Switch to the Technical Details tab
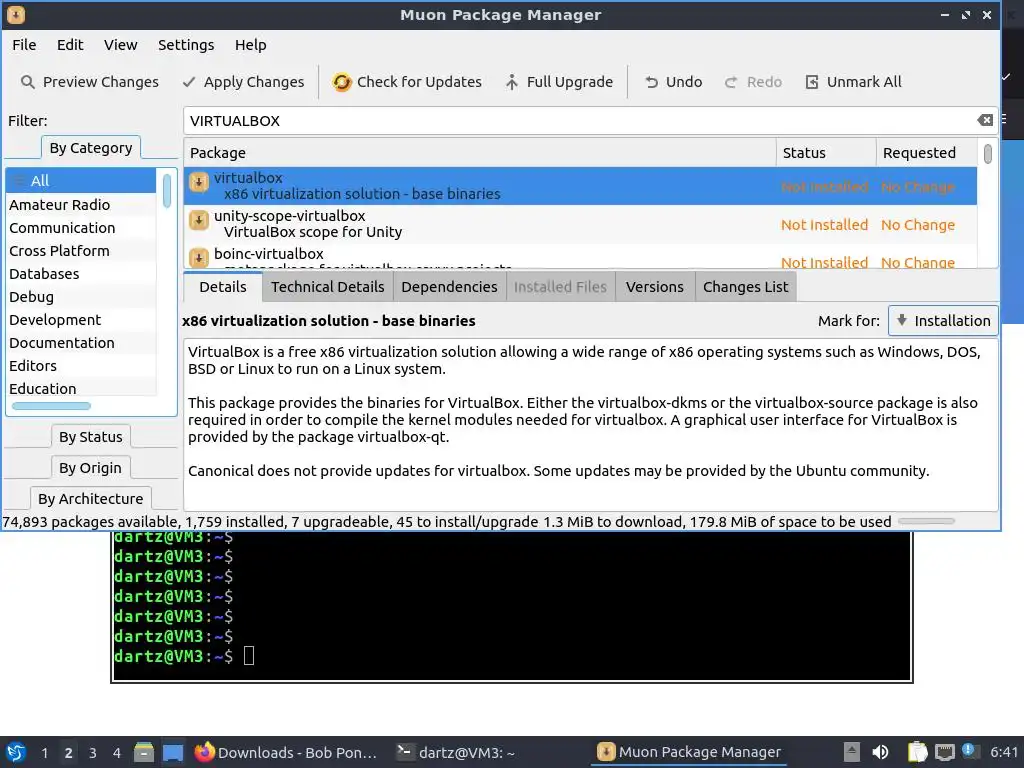Viewport: 1024px width, 768px height. point(327,287)
